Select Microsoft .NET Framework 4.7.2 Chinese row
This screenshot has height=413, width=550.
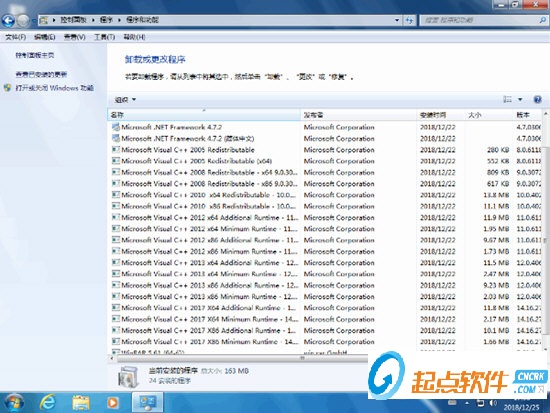pos(325,139)
